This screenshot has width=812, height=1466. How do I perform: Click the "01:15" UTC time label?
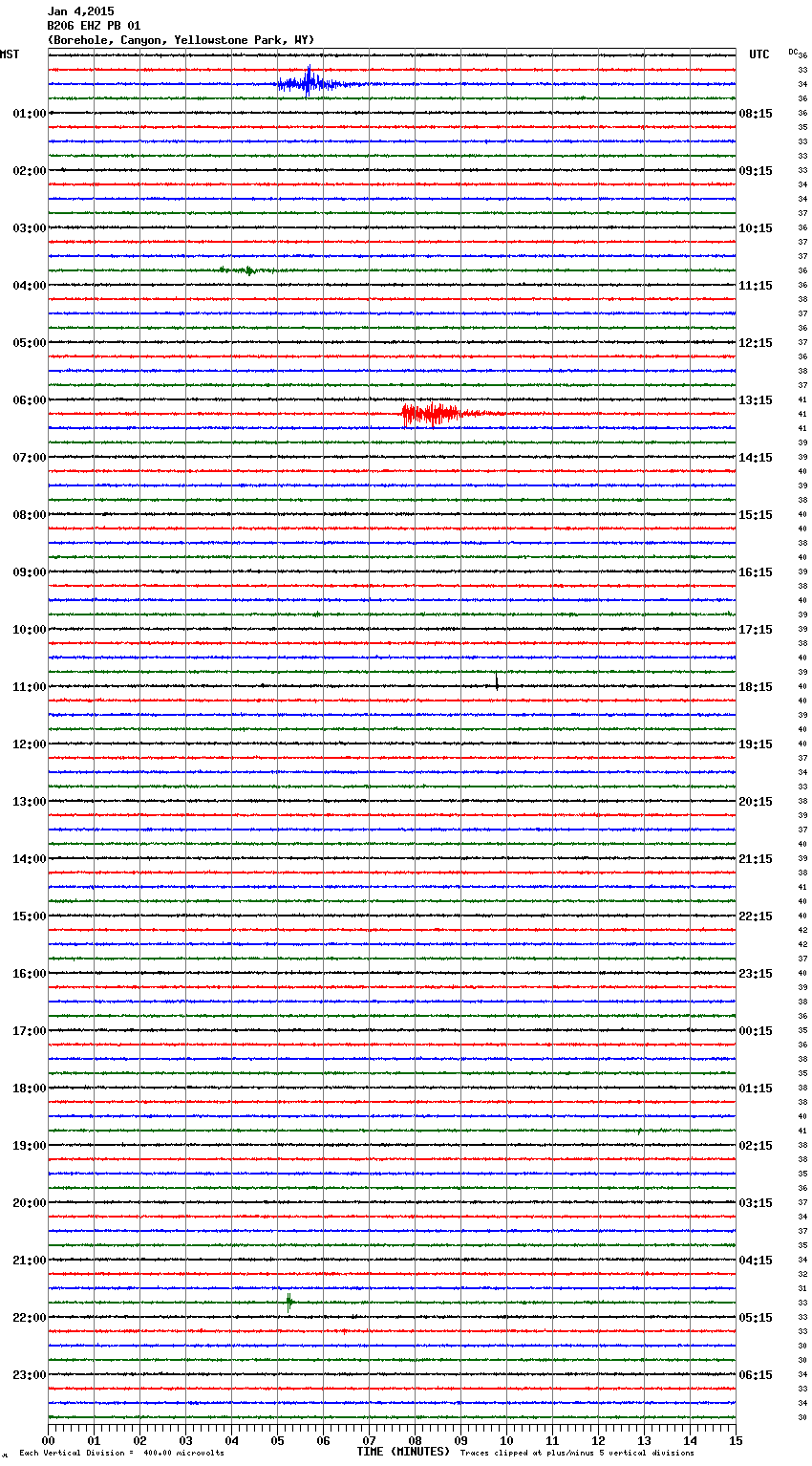coord(756,1089)
